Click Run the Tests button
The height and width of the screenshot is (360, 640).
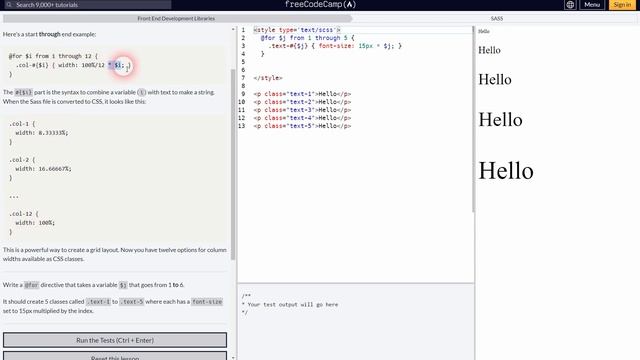(x=115, y=340)
